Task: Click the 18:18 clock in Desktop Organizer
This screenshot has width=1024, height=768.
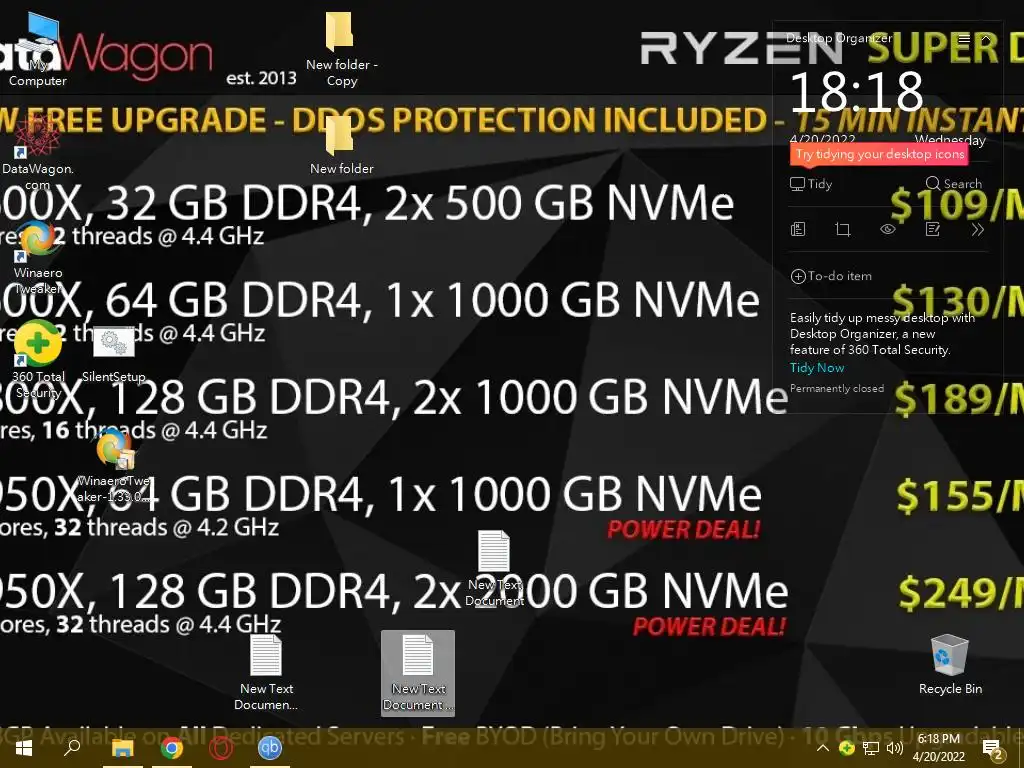Action: (x=856, y=91)
